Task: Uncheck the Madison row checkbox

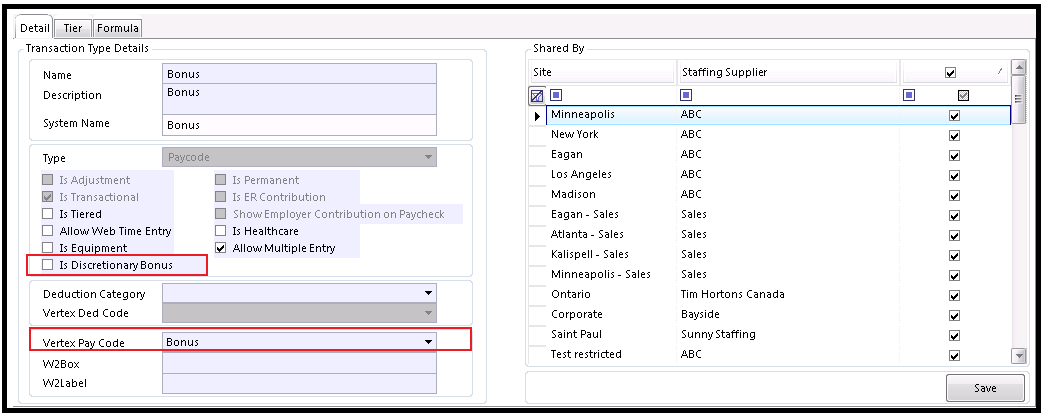Action: 954,195
